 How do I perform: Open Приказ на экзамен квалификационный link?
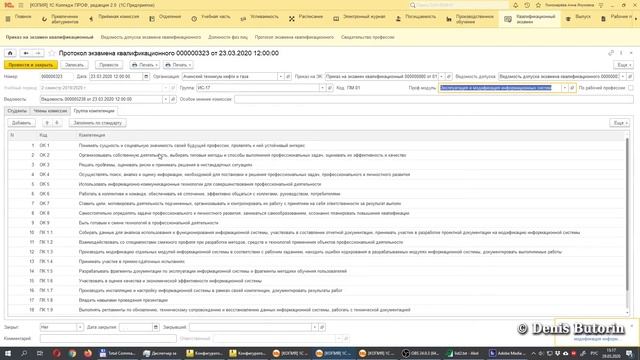[x=49, y=37]
